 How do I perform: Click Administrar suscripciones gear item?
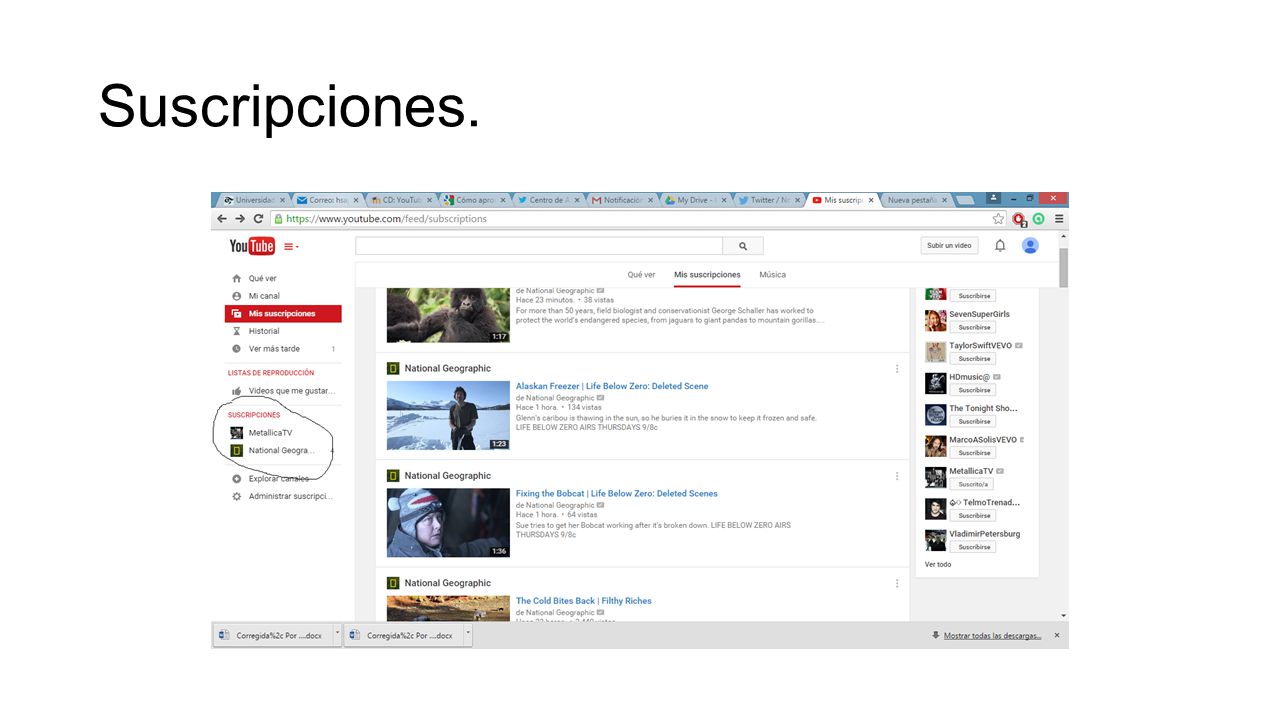coord(284,496)
